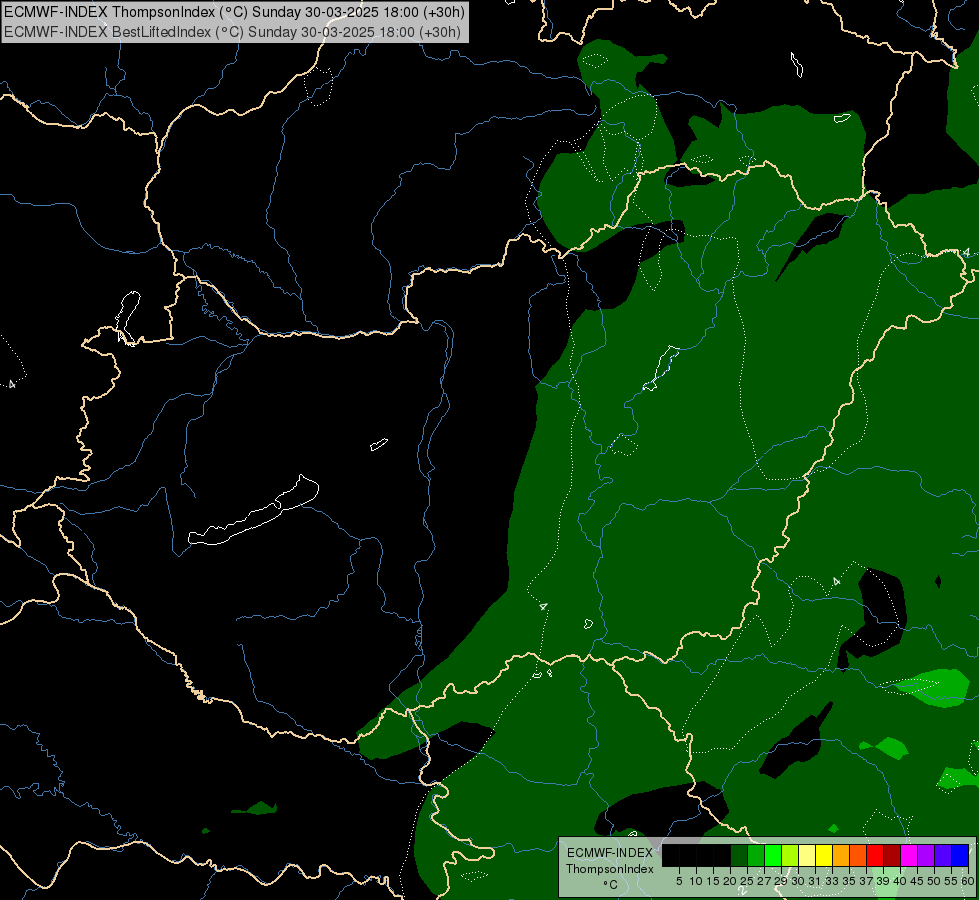Viewport: 979px width, 900px height.
Task: Select the BestLiftedIndex title line
Action: tap(232, 31)
